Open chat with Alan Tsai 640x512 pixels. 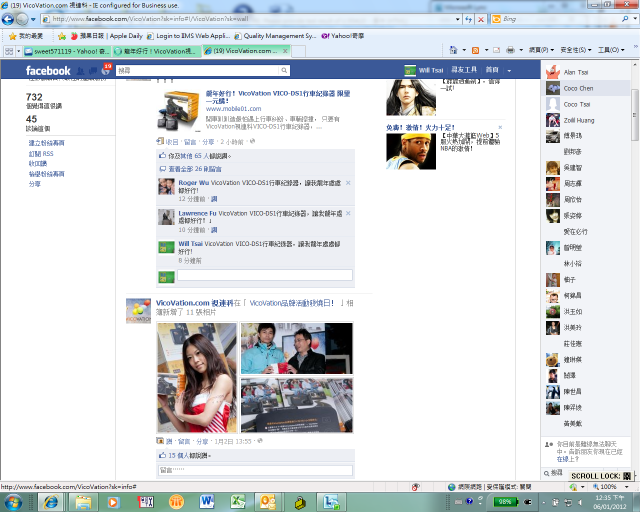[585, 72]
